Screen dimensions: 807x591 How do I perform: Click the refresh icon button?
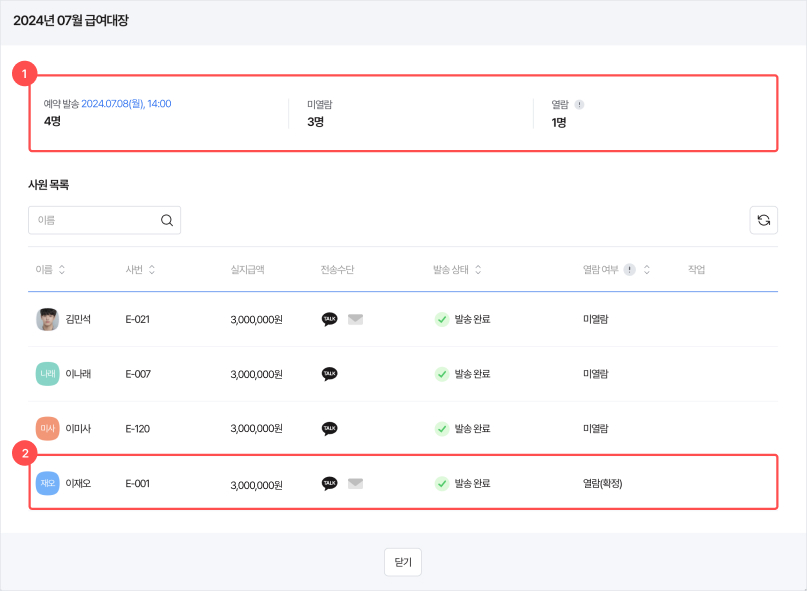pyautogui.click(x=763, y=220)
